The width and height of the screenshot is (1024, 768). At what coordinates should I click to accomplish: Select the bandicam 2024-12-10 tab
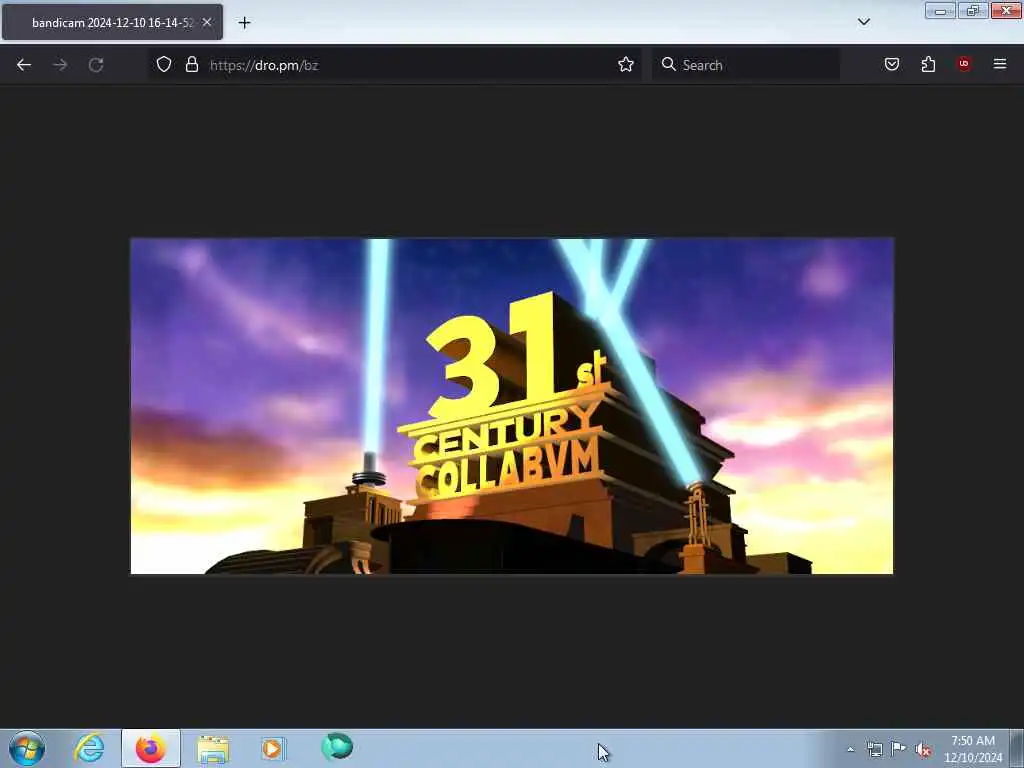(112, 22)
